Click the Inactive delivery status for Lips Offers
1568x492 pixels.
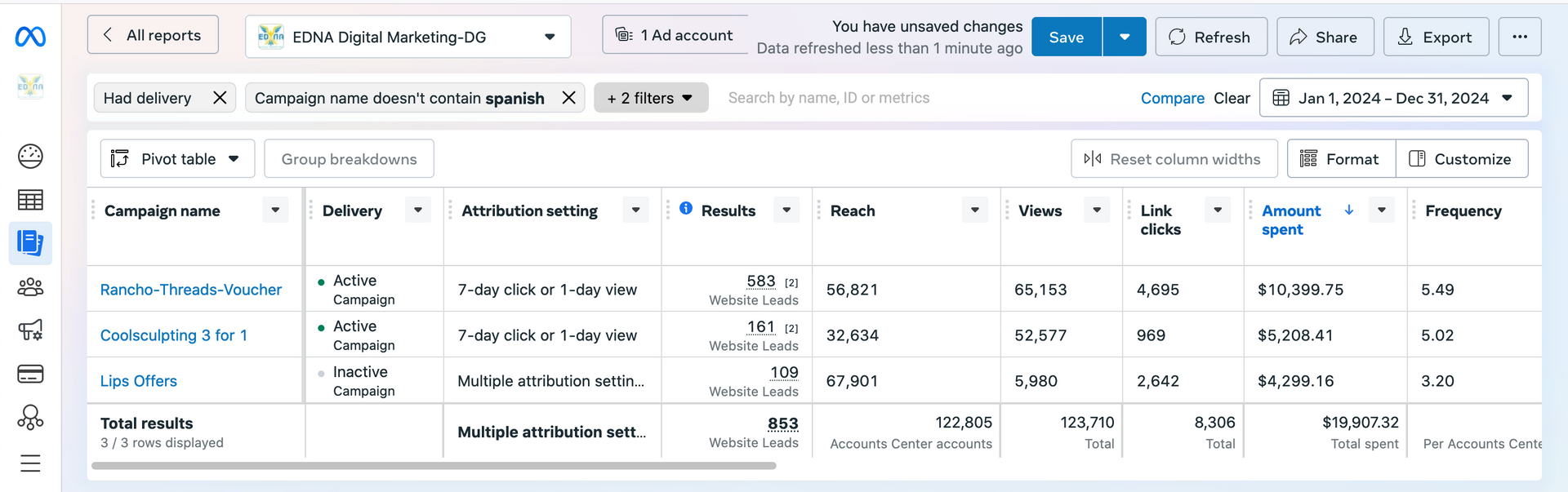361,372
